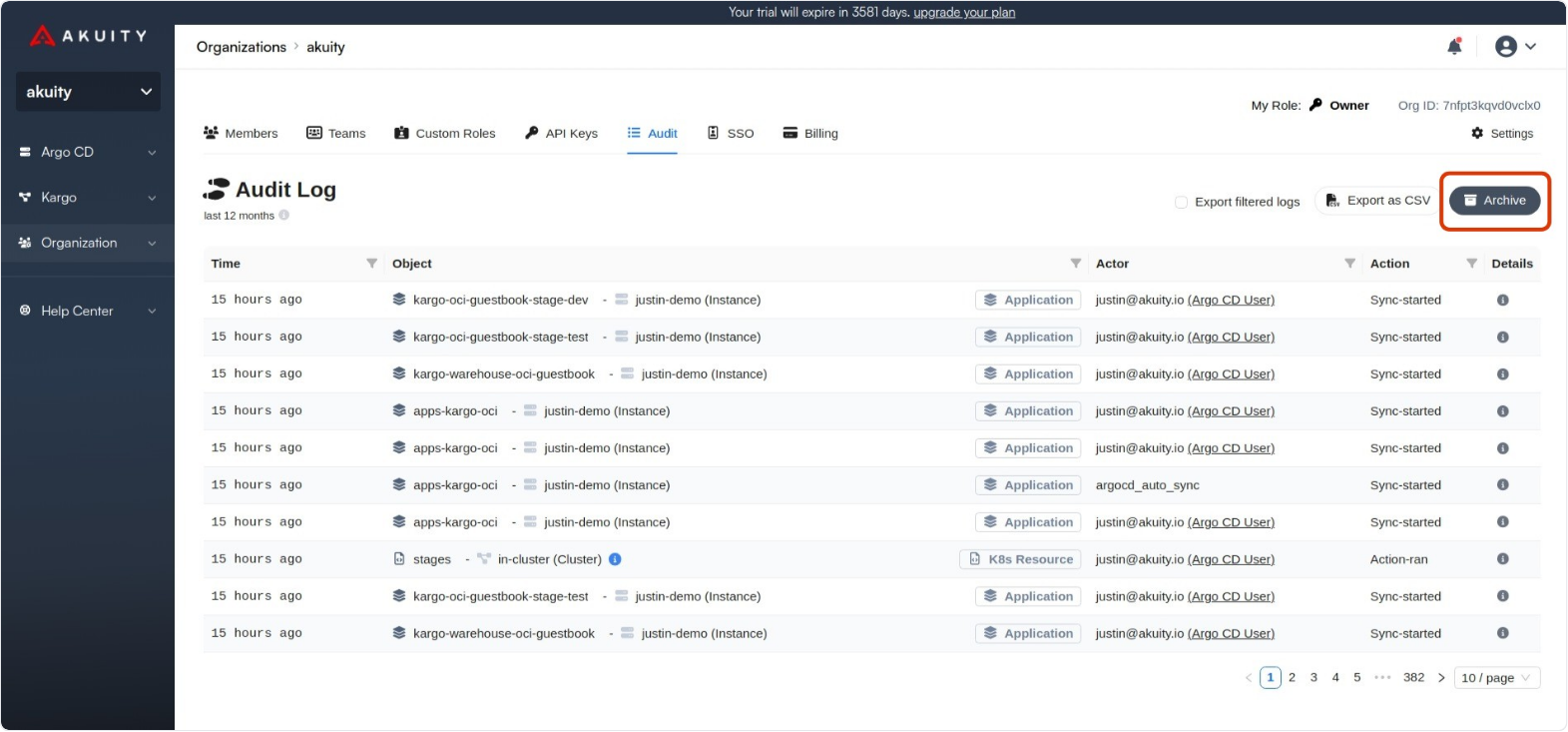Screen dimensions: 1568x732
Task: Click the blue info icon beside in-cluster (Cluster)
Action: [615, 559]
